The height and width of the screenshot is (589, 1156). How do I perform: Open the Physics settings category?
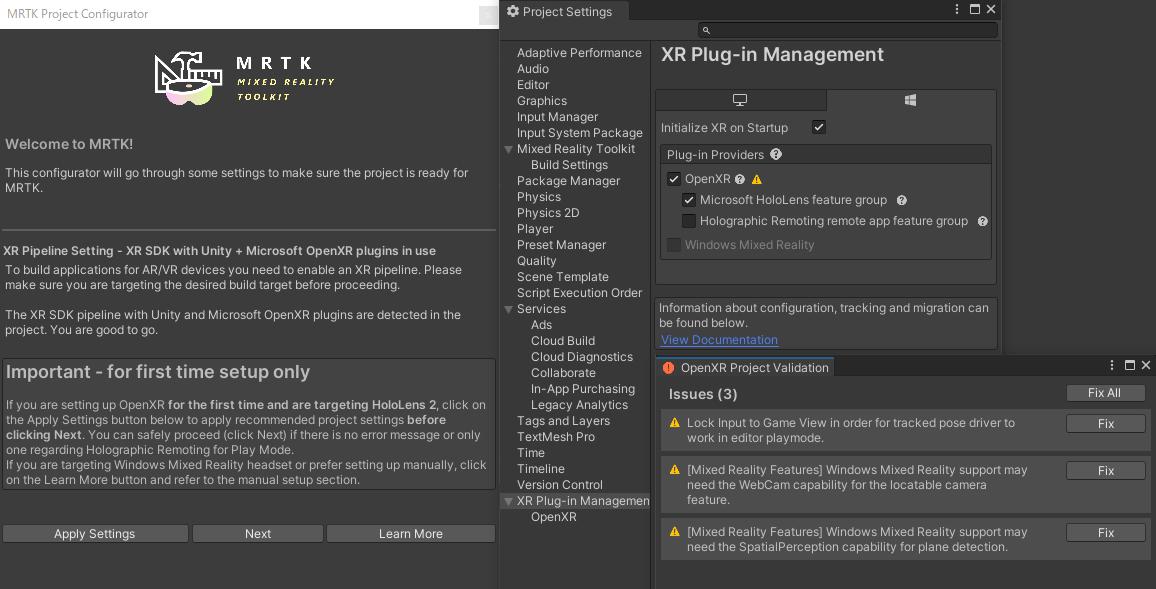[x=539, y=197]
